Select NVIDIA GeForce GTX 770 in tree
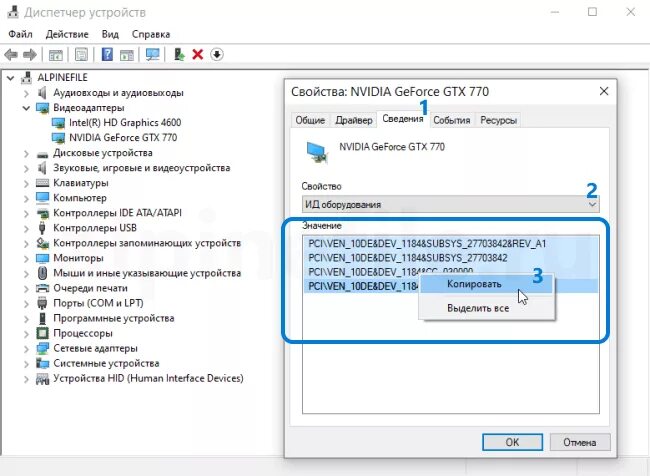Image resolution: width=650 pixels, height=476 pixels. click(x=123, y=138)
